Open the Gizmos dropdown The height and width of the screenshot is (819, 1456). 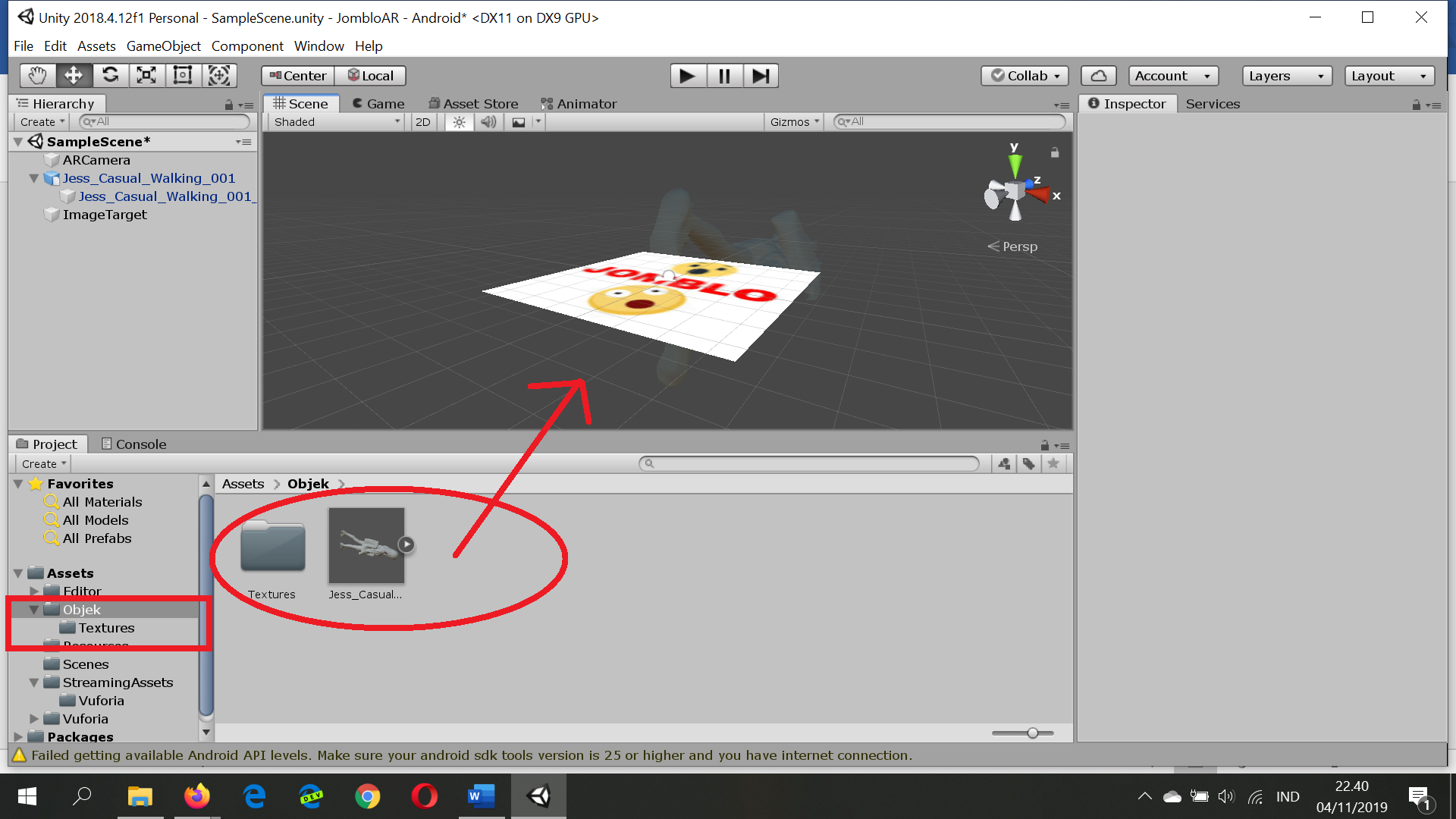[x=794, y=122]
